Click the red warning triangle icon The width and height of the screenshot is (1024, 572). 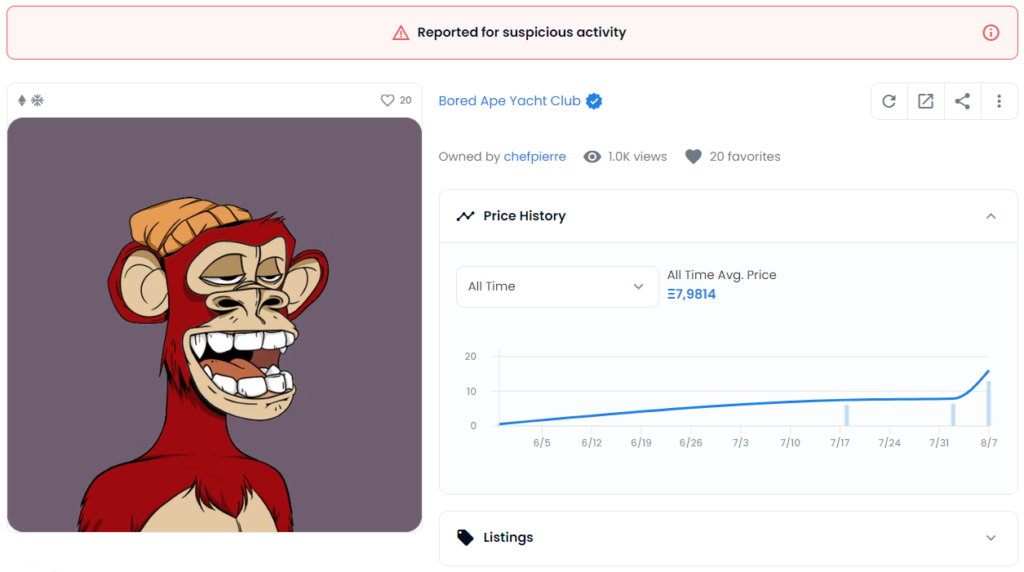click(x=401, y=32)
